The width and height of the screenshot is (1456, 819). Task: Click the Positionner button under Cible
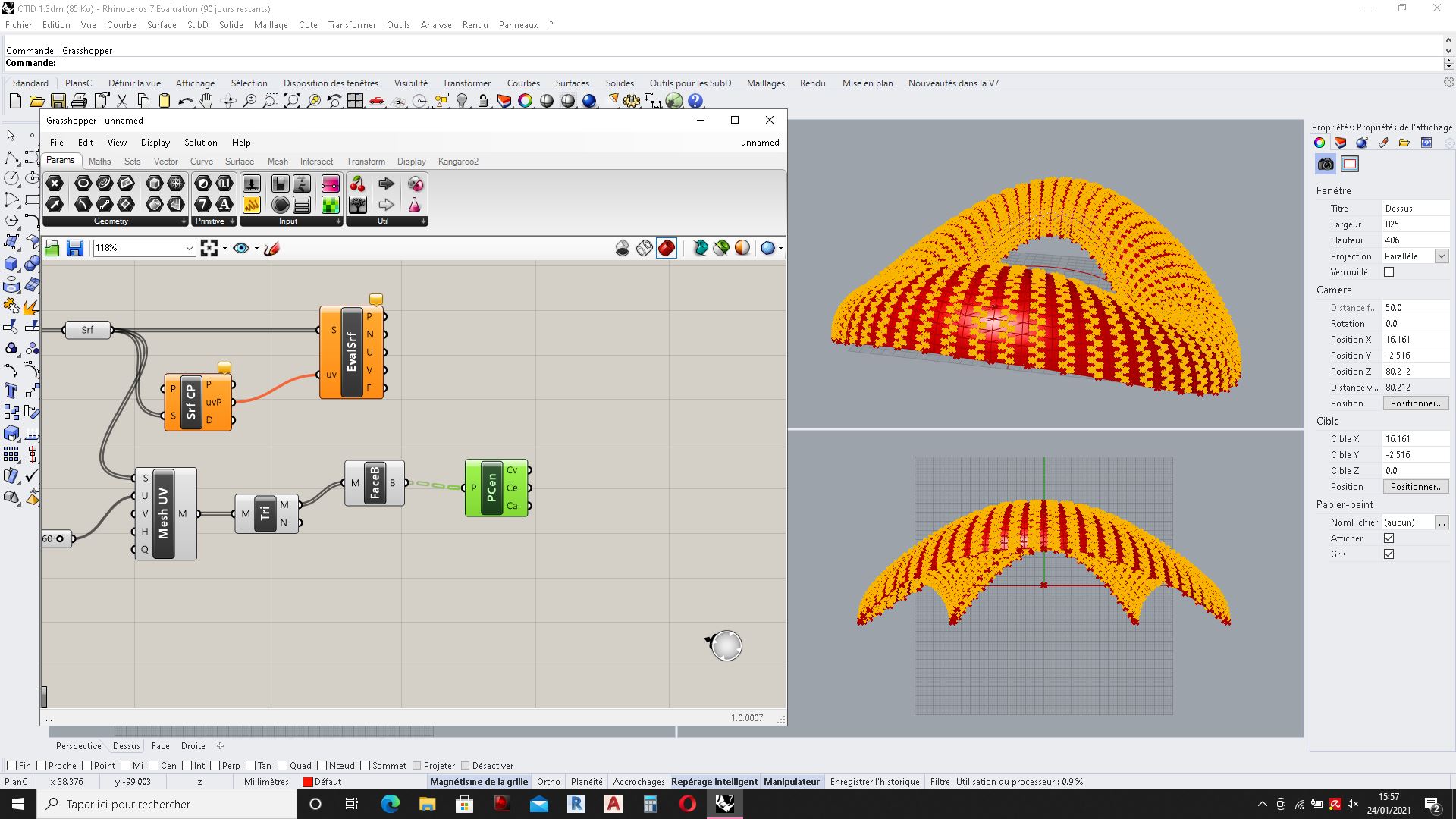[x=1416, y=487]
